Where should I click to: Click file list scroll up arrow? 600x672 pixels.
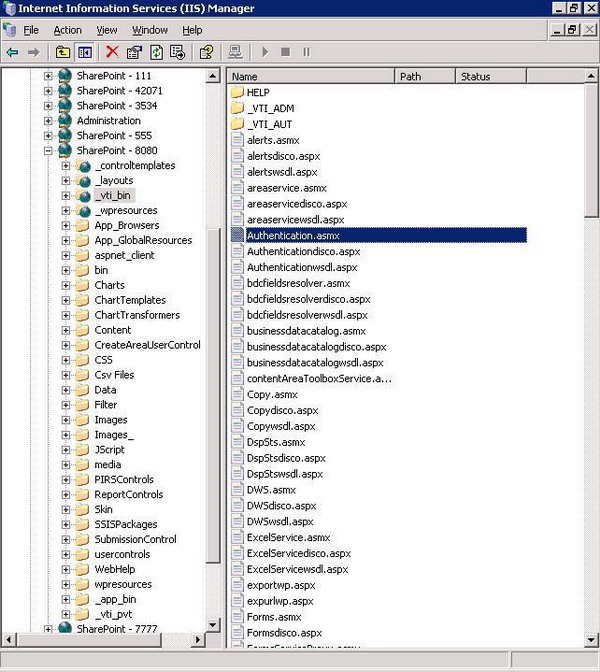[591, 76]
